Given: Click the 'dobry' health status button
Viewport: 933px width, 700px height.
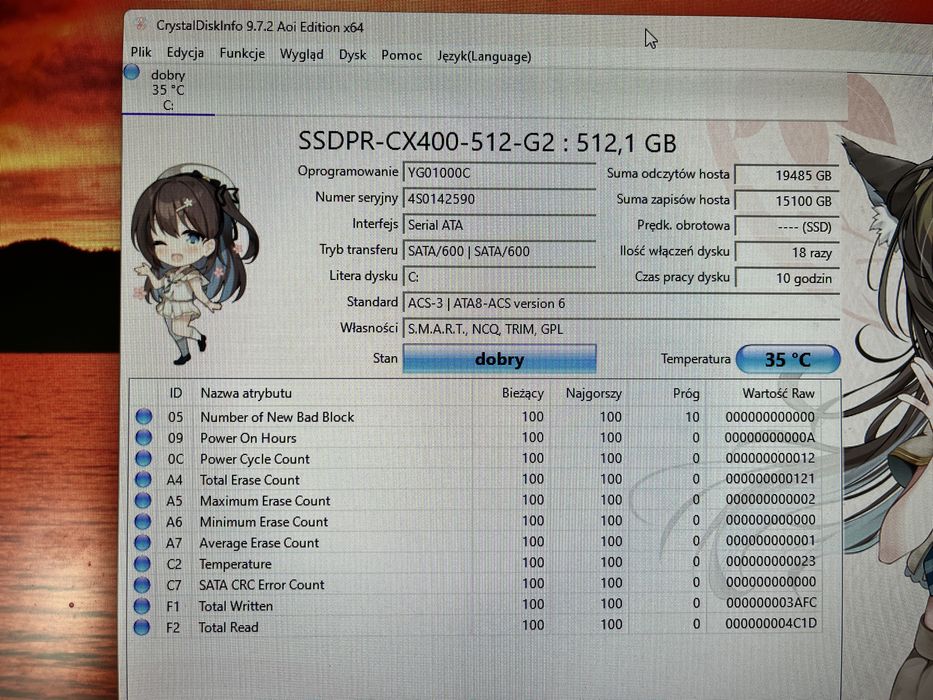Looking at the screenshot, I should (x=499, y=359).
